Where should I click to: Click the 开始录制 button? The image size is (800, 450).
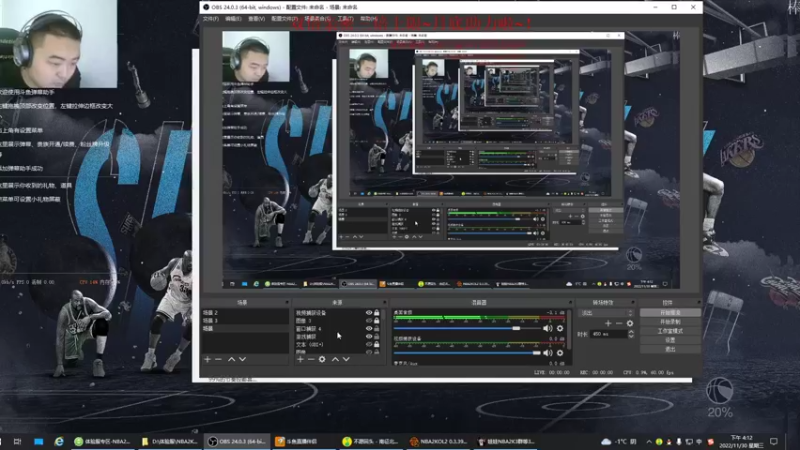tap(670, 322)
